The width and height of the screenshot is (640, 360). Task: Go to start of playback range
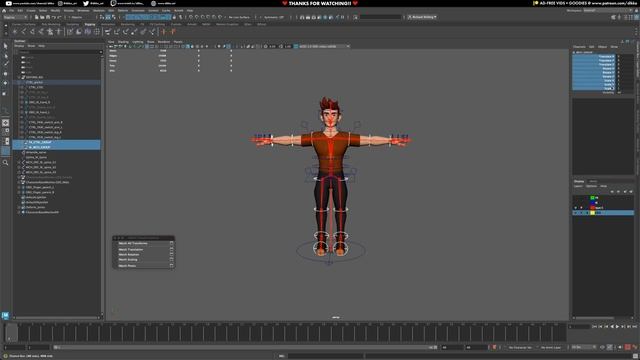(x=594, y=327)
